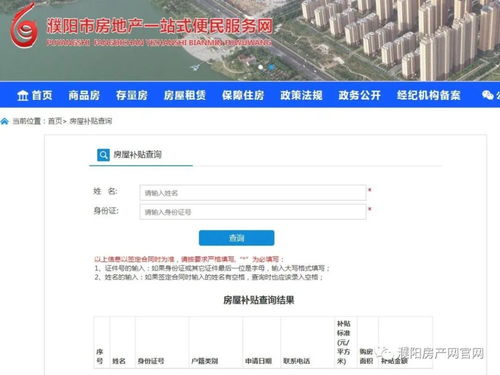500x375 pixels.
Task: Focus the 身份证 input field
Action: [x=253, y=212]
